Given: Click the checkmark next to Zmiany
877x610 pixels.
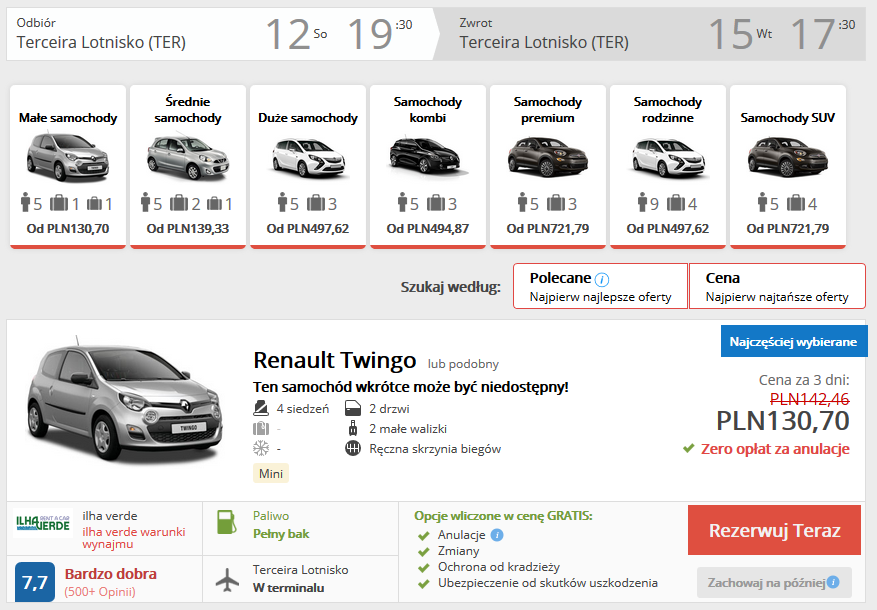Looking at the screenshot, I should click(x=423, y=551).
